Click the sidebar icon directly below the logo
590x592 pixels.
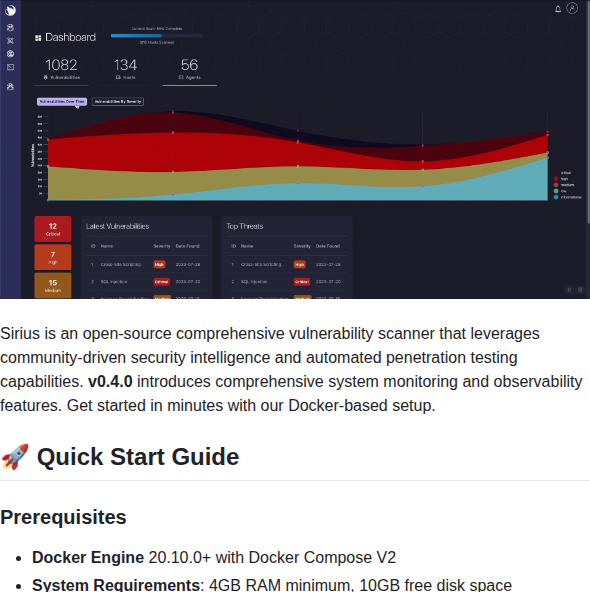11,28
